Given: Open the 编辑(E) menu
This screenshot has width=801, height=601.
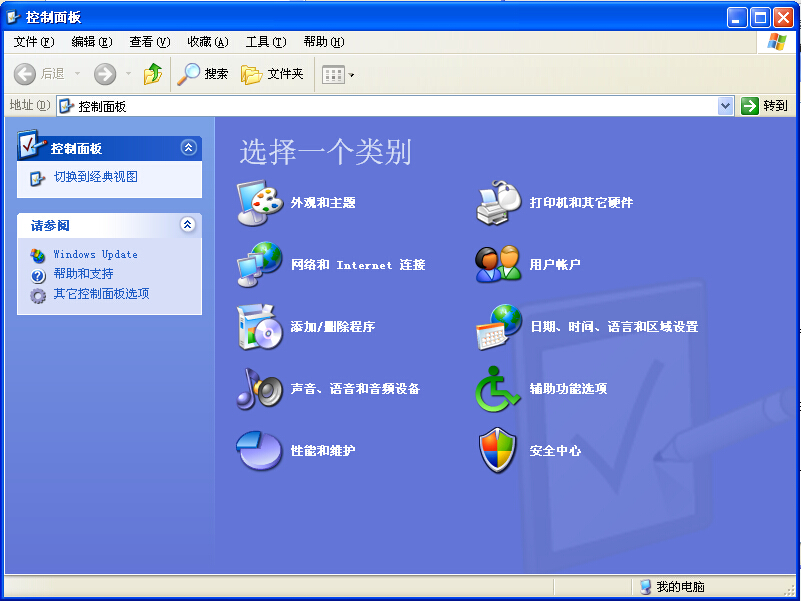Looking at the screenshot, I should 92,42.
